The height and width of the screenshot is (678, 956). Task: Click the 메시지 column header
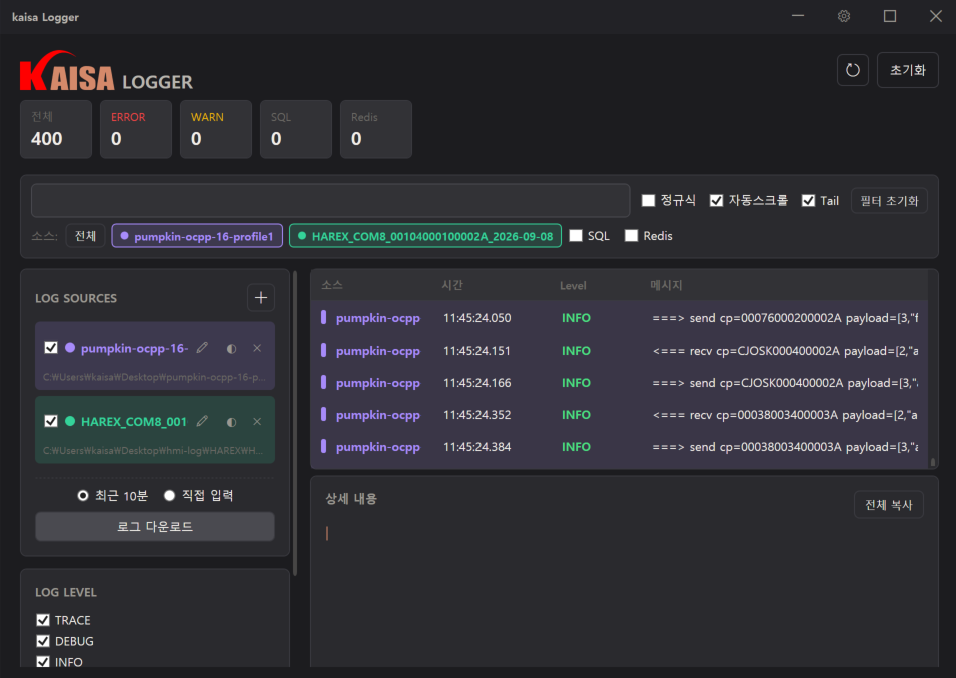666,285
